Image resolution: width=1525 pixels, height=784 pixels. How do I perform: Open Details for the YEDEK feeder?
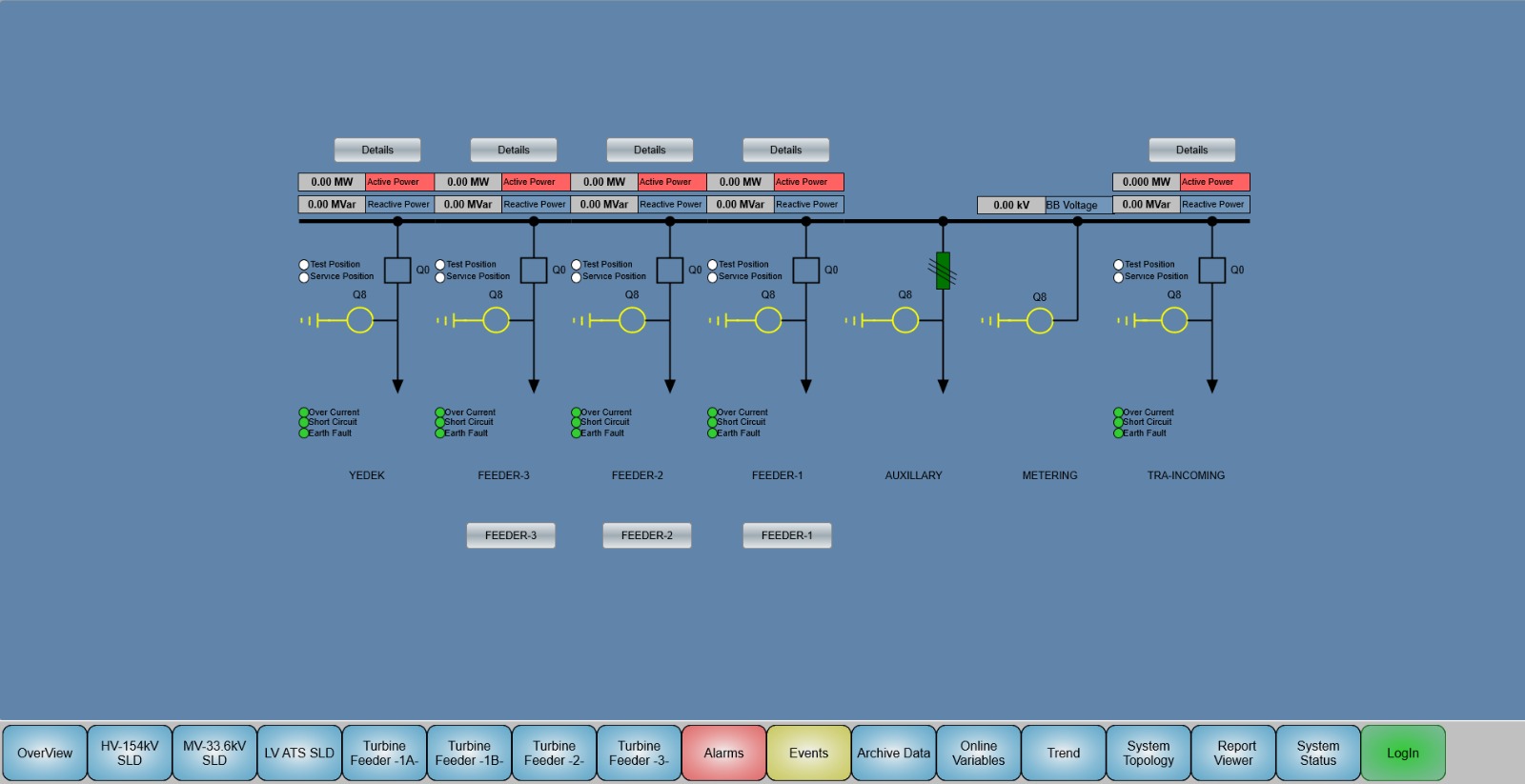[x=376, y=150]
